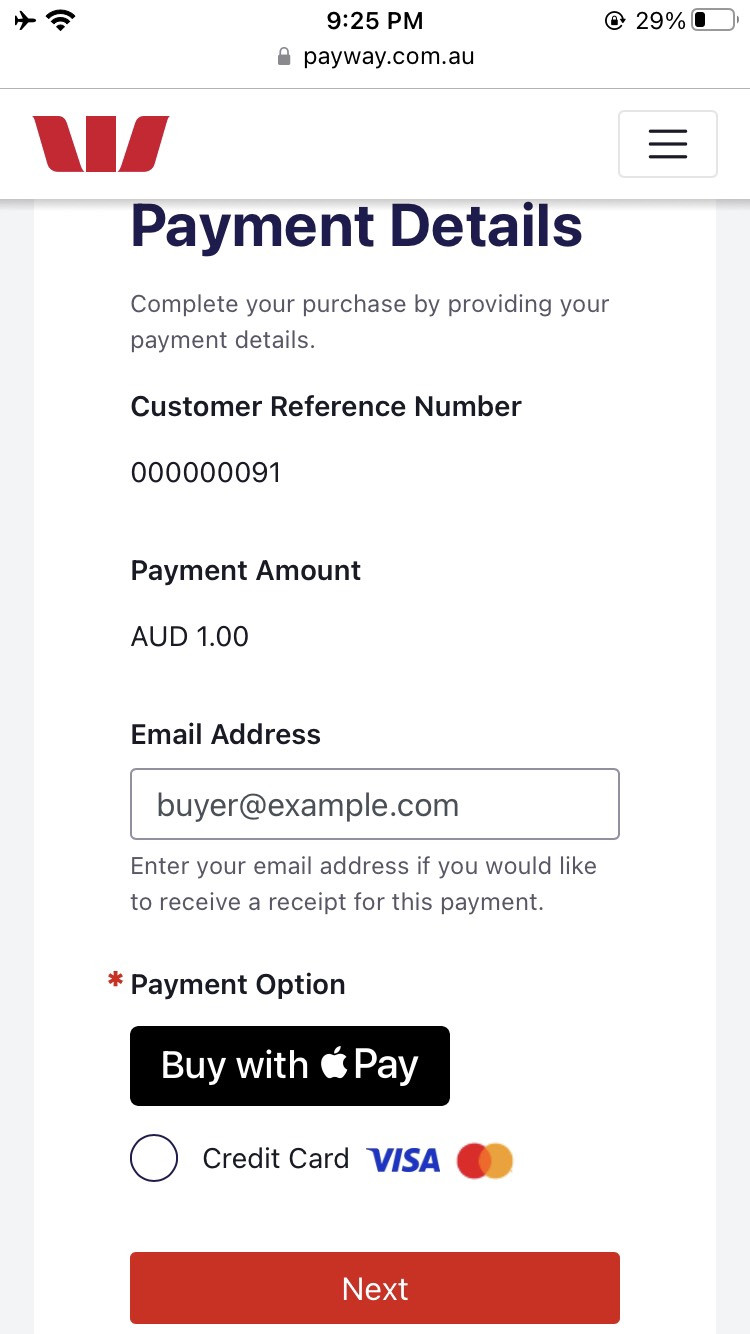Viewport: 750px width, 1334px height.
Task: Tap the Wi-Fi status icon
Action: [63, 20]
